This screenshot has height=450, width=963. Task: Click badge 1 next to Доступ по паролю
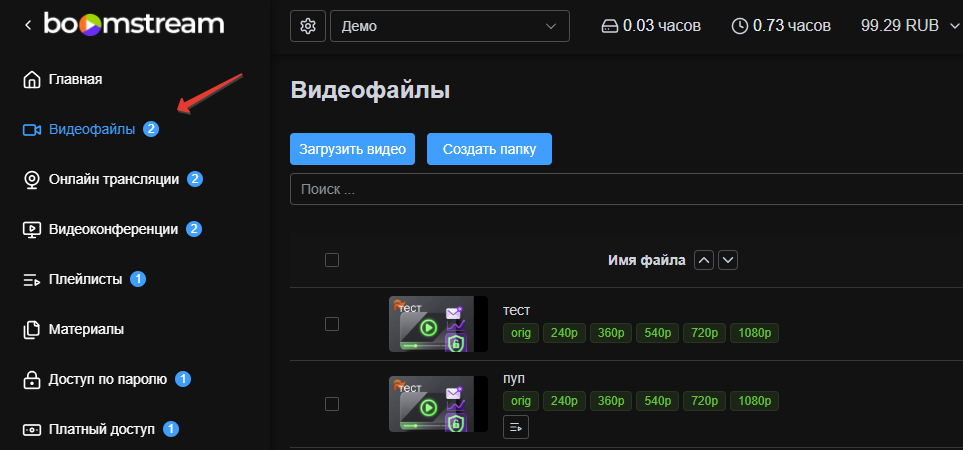tap(182, 379)
